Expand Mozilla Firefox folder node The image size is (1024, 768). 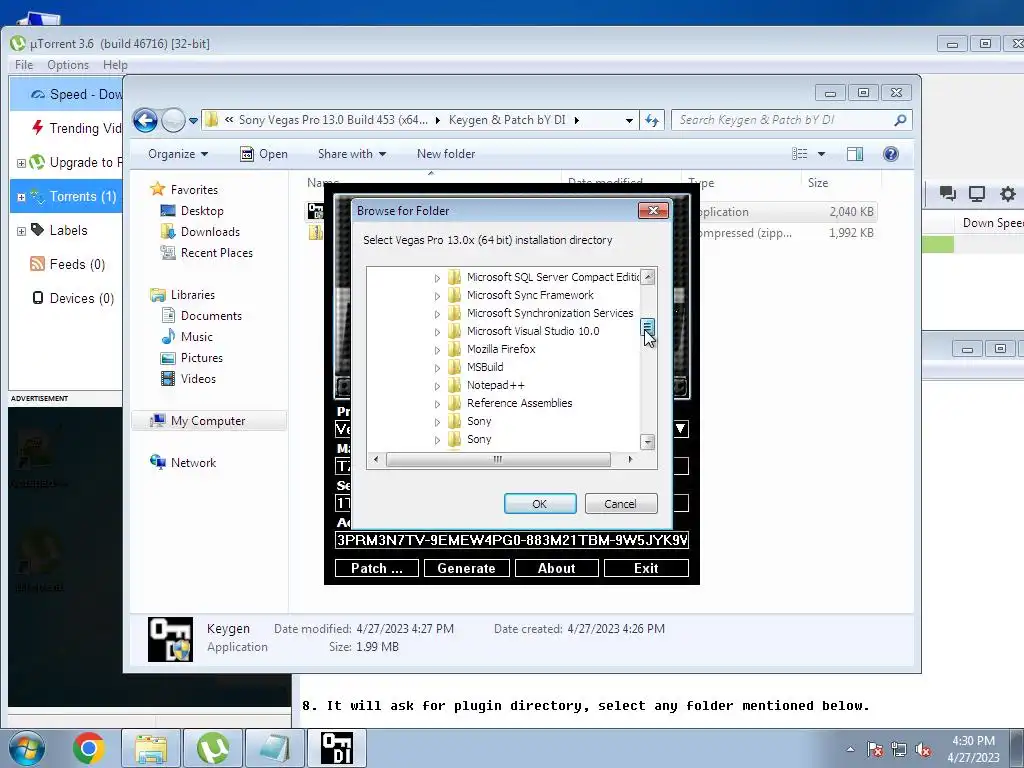pyautogui.click(x=437, y=350)
